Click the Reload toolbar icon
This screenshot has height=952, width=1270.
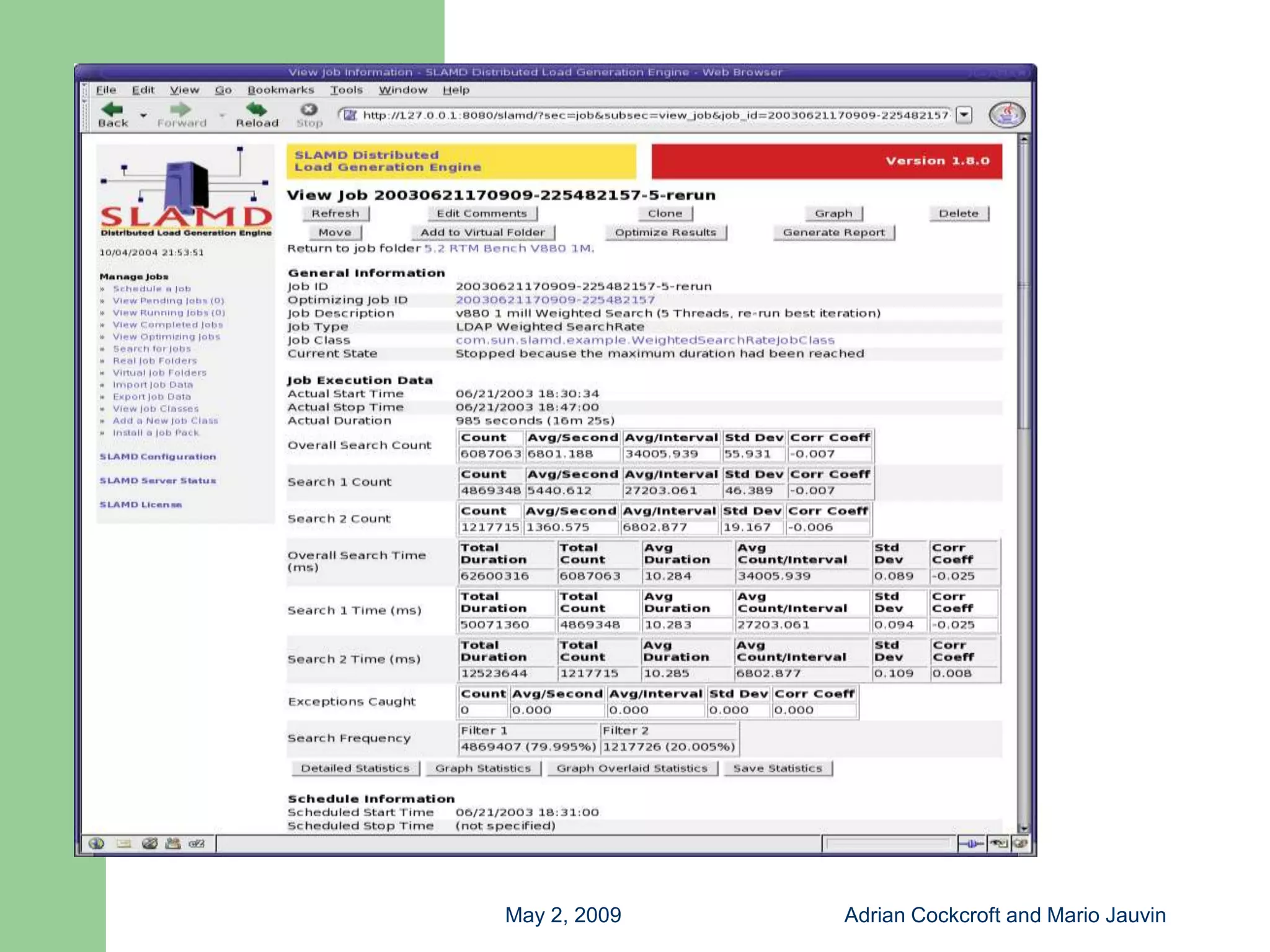point(256,110)
